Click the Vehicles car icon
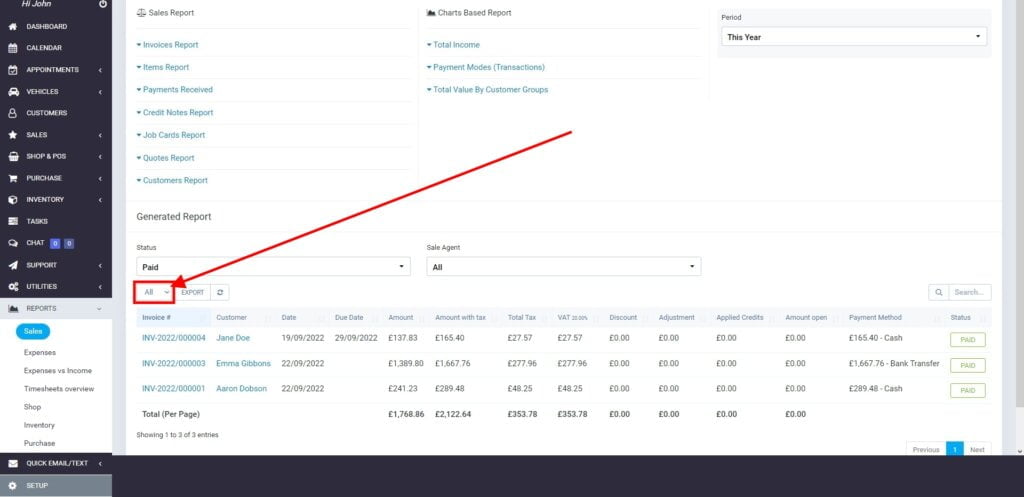The image size is (1024, 497). click(x=12, y=92)
